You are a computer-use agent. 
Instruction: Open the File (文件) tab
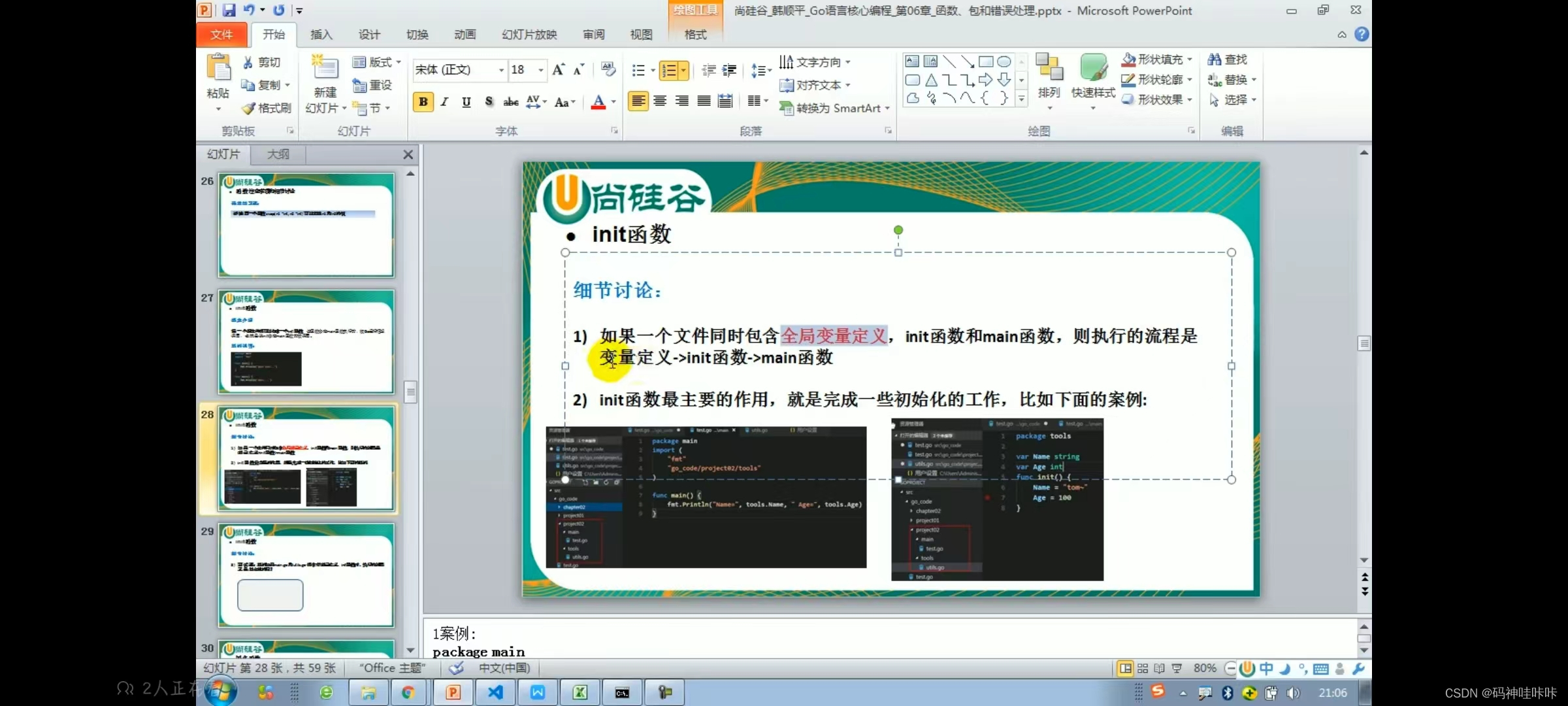(x=221, y=35)
